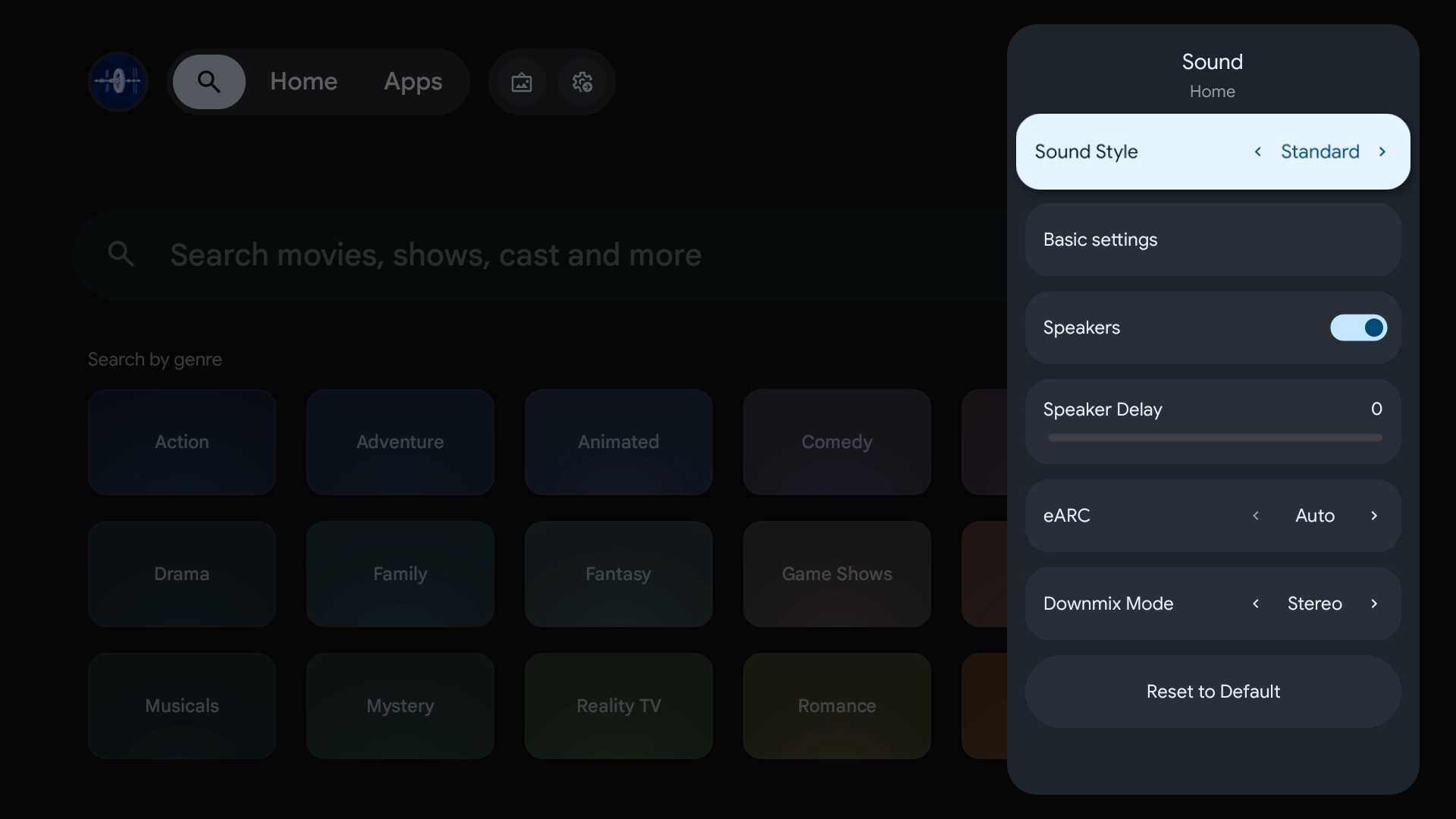Click next arrow for Downmix Mode

coord(1374,604)
